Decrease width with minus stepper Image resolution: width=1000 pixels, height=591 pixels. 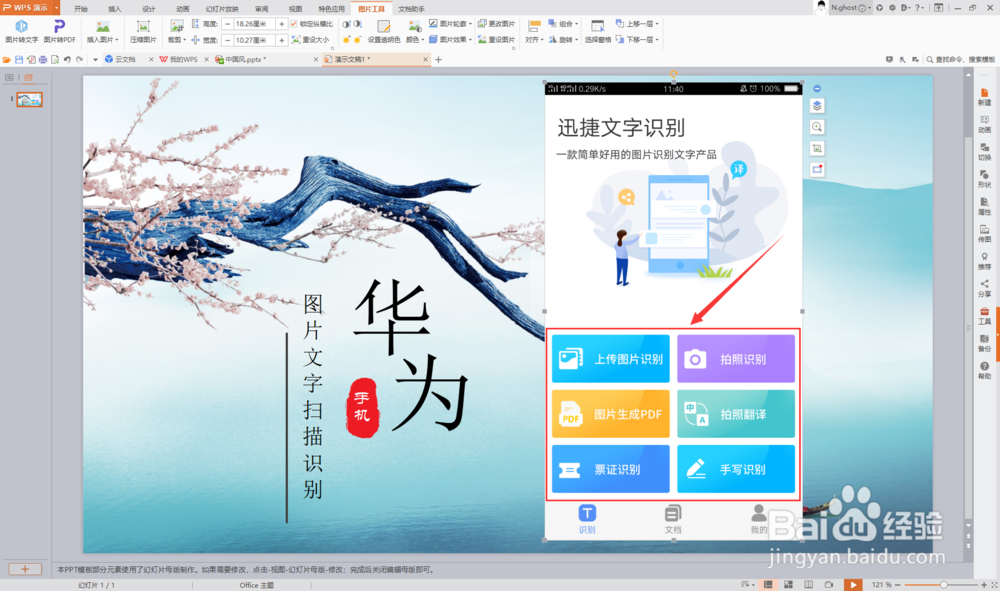pos(227,40)
